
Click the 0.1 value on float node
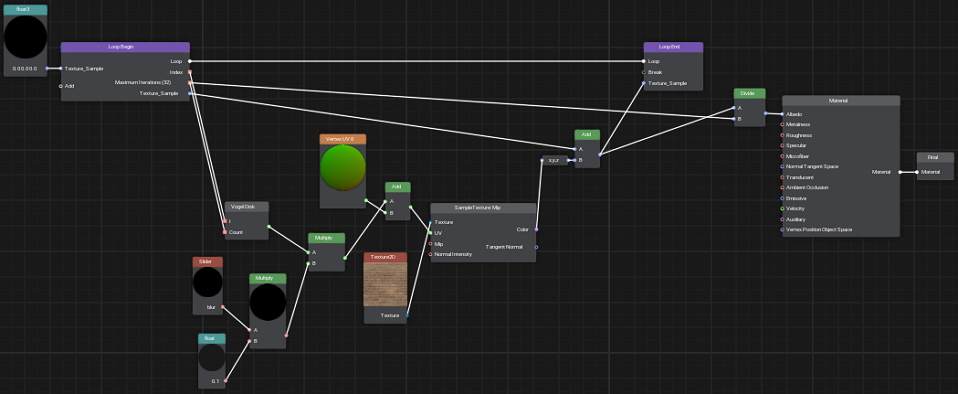coord(215,381)
